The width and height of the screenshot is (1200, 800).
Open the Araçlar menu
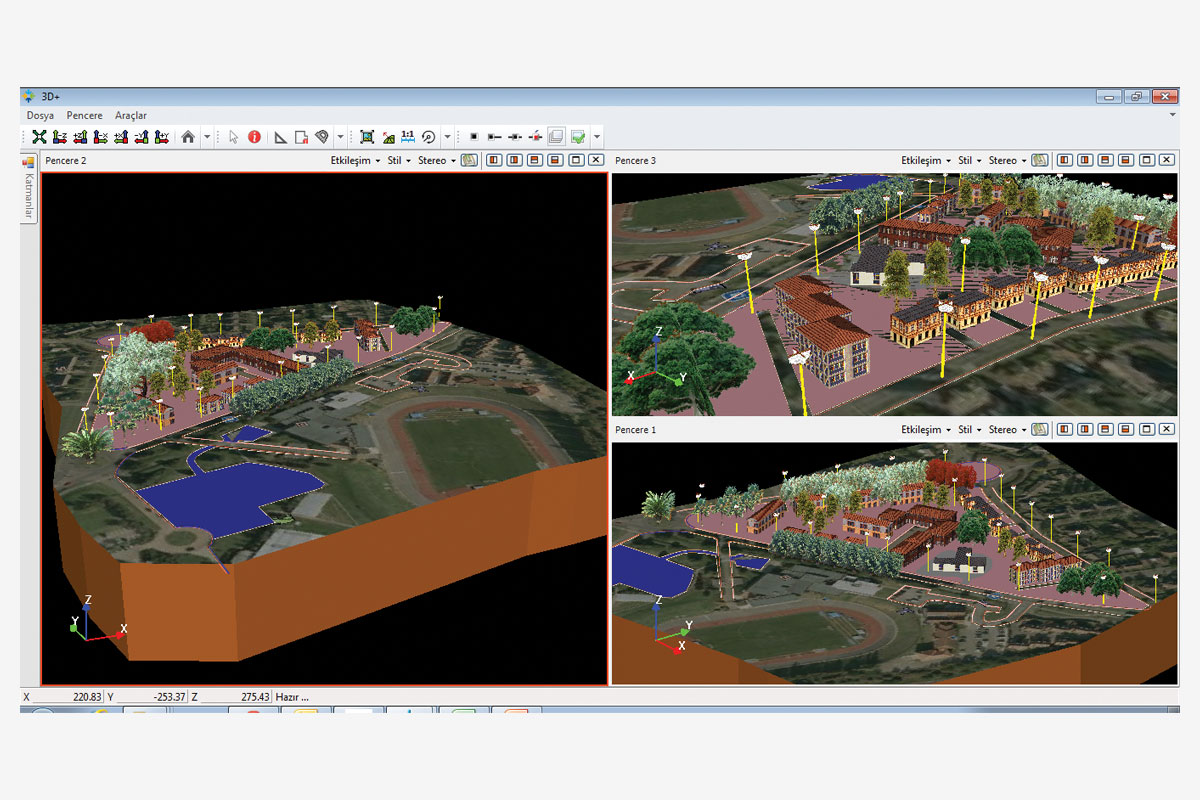tap(131, 116)
